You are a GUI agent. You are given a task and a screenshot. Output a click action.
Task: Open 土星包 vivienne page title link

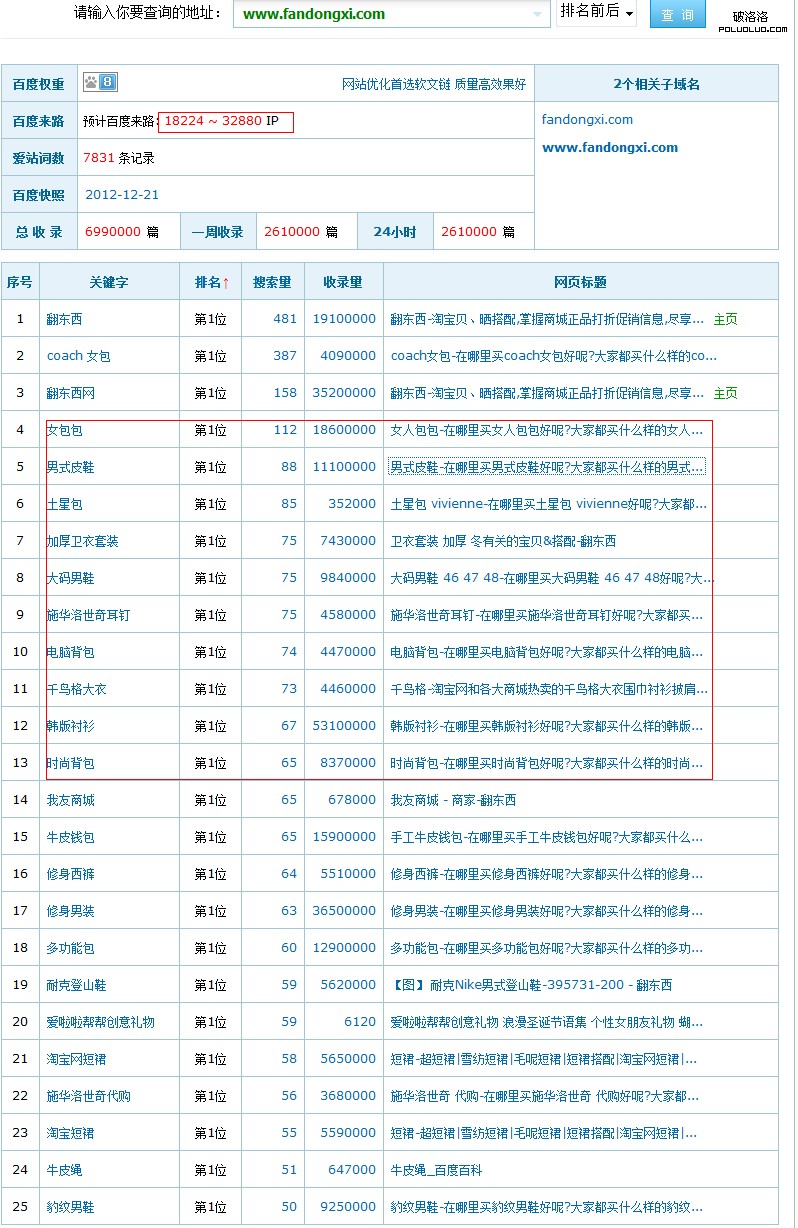tap(548, 504)
